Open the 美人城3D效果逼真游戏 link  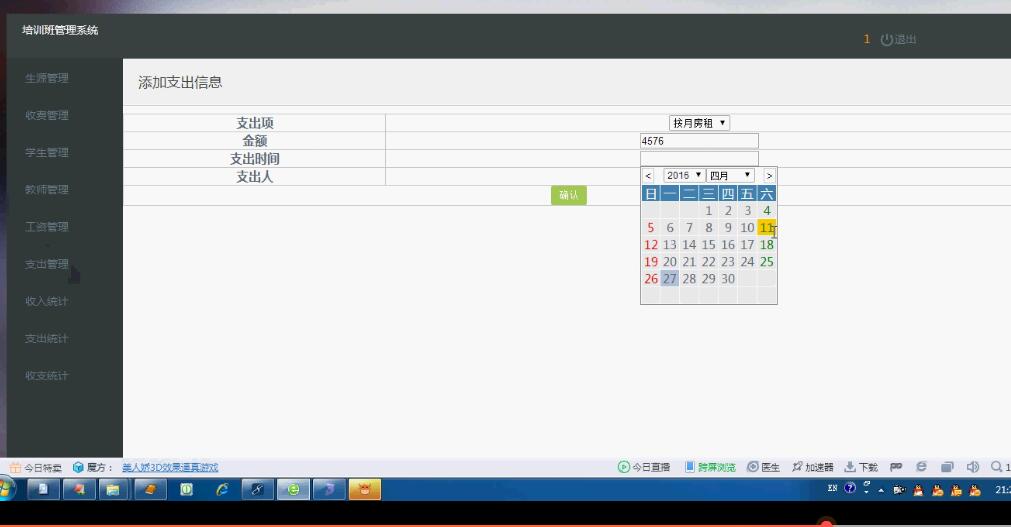coord(170,468)
